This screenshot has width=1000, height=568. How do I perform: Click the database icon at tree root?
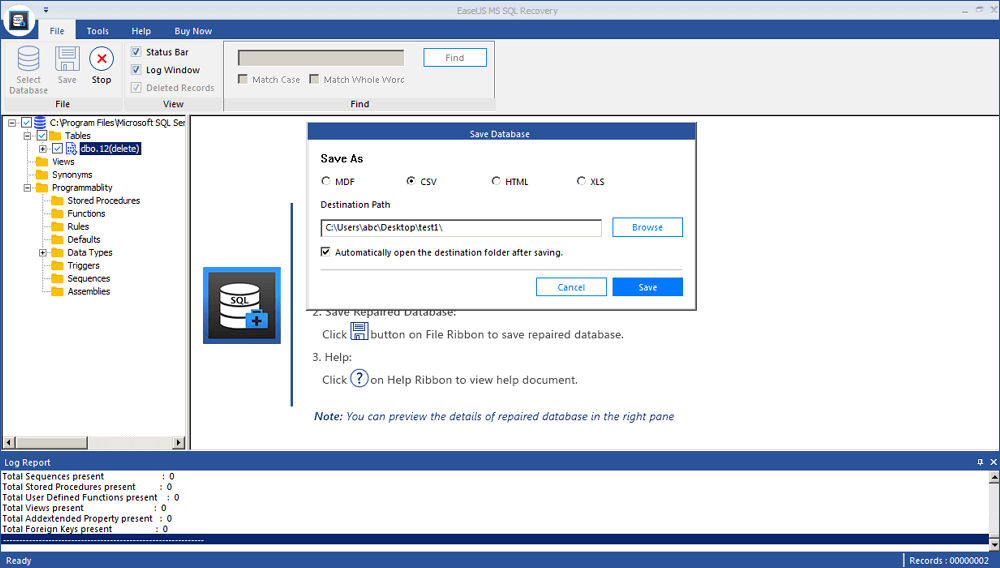pyautogui.click(x=40, y=122)
